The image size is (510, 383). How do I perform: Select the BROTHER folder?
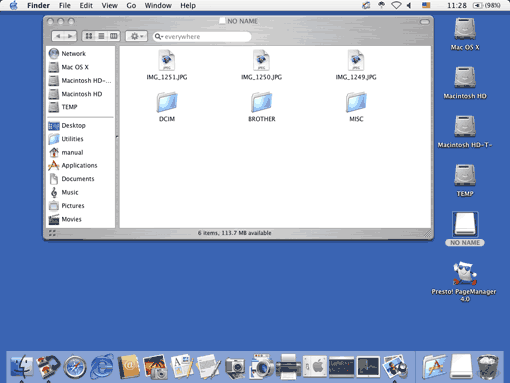pyautogui.click(x=261, y=102)
